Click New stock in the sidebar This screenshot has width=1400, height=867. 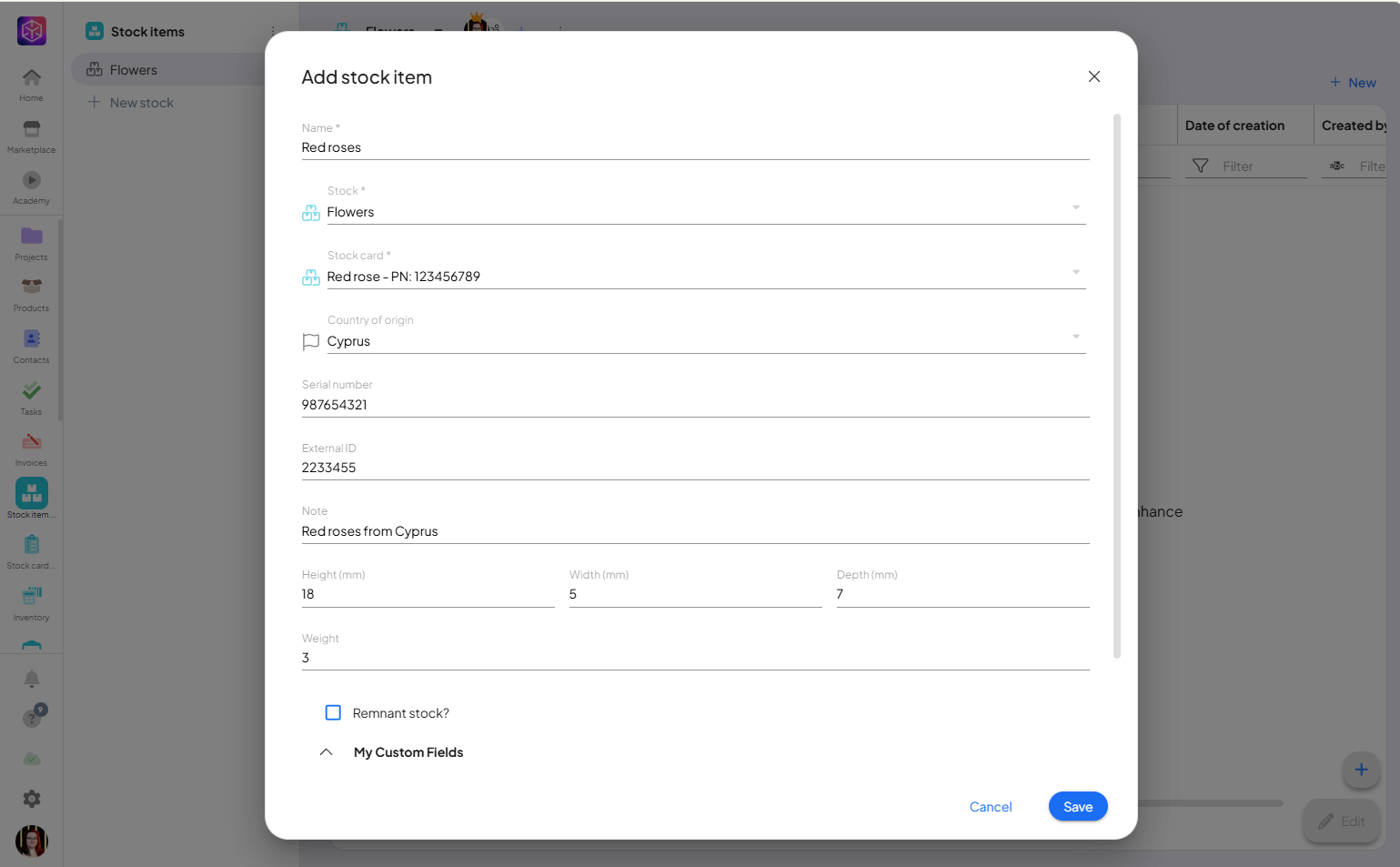click(x=141, y=103)
